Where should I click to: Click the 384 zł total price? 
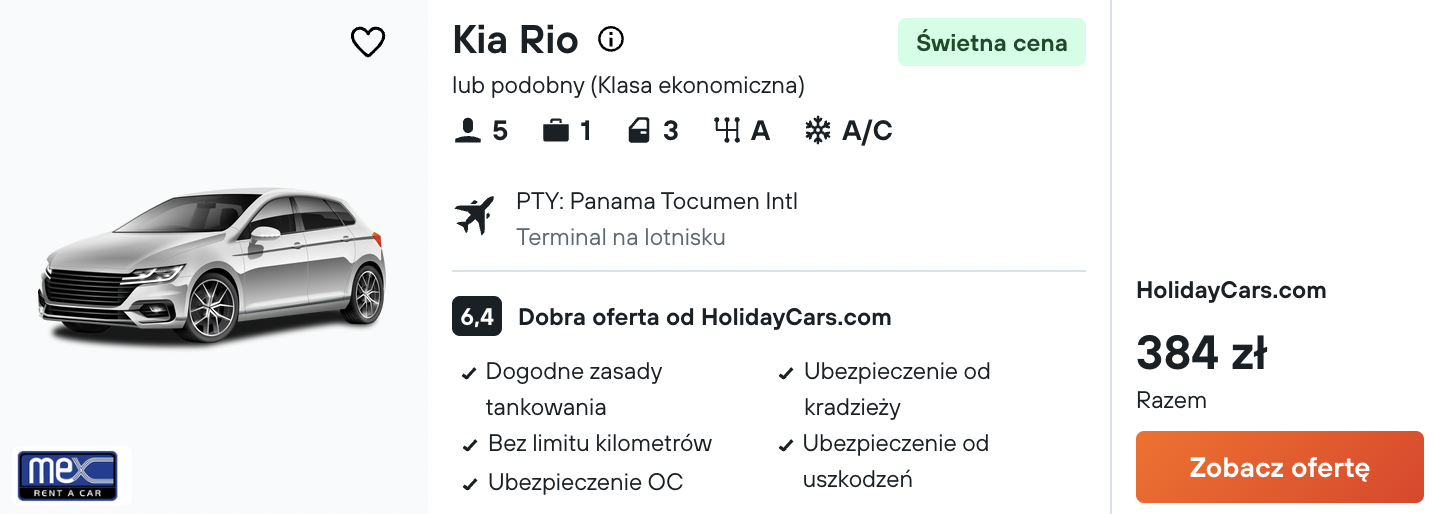(x=1201, y=353)
